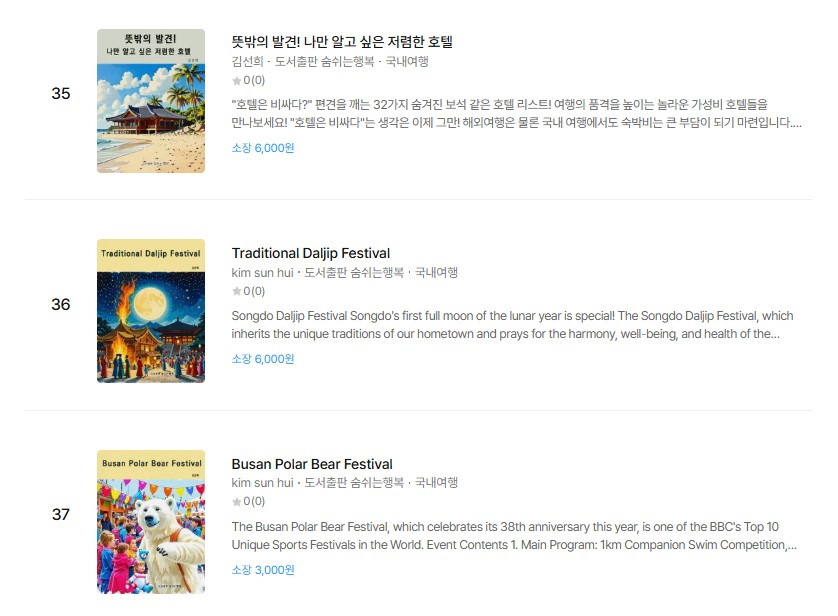
Task: Click 국내여행 category on Busan Polar Bear Festival
Action: [437, 482]
